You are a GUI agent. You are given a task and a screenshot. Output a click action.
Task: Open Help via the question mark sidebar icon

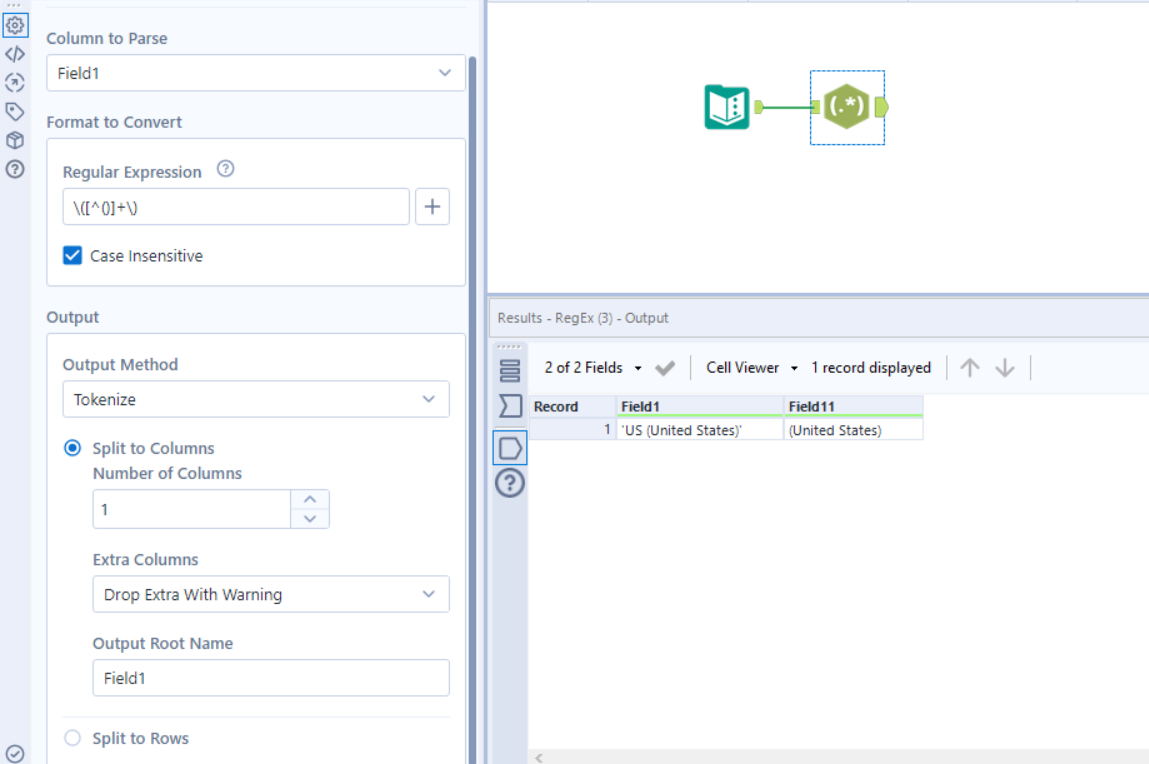(14, 169)
